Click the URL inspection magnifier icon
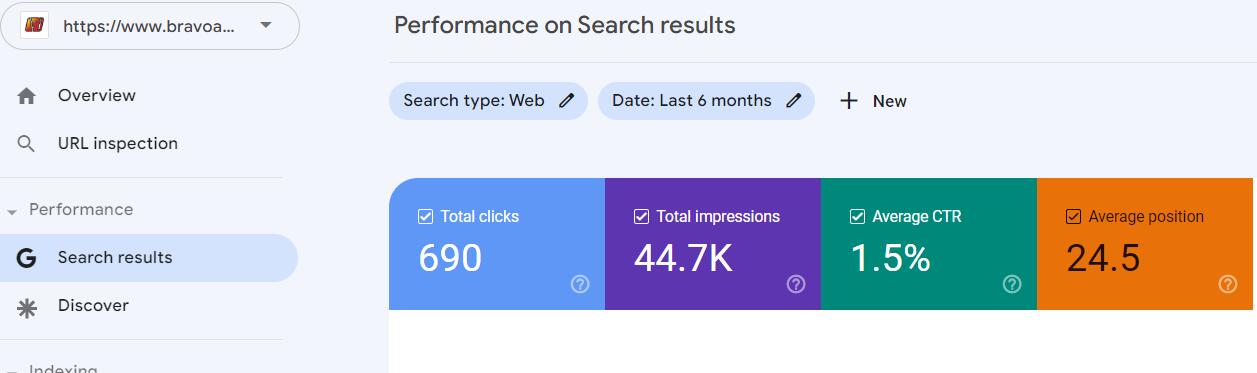Viewport: 1257px width, 373px height. [x=27, y=144]
